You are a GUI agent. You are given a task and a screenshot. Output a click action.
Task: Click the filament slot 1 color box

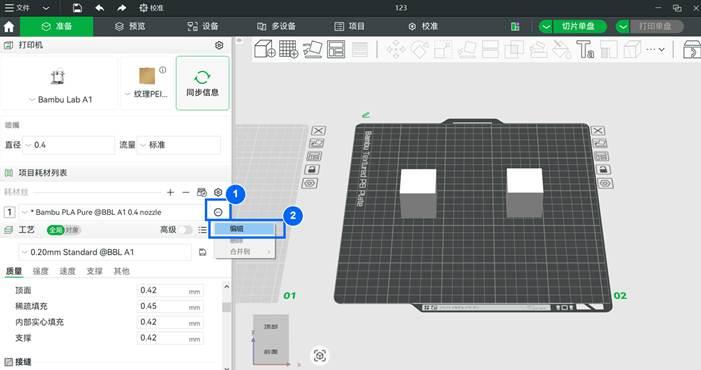(x=9, y=212)
